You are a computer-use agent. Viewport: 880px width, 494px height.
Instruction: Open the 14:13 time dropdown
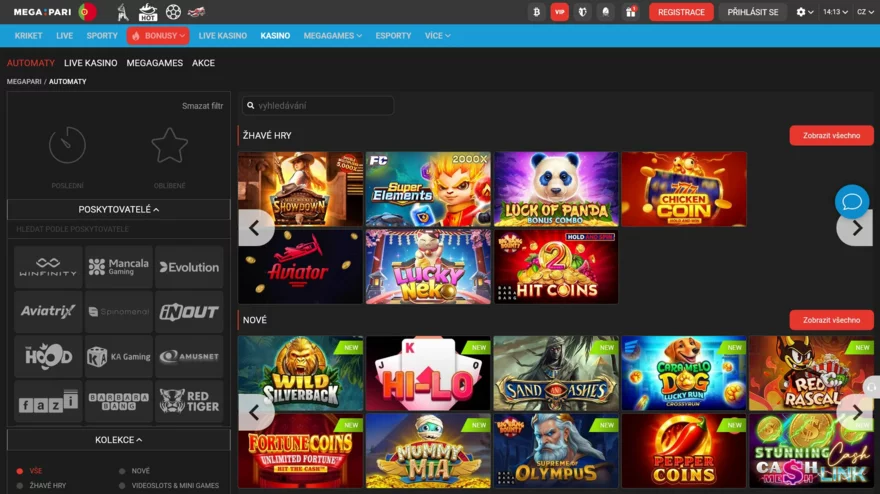tap(835, 12)
